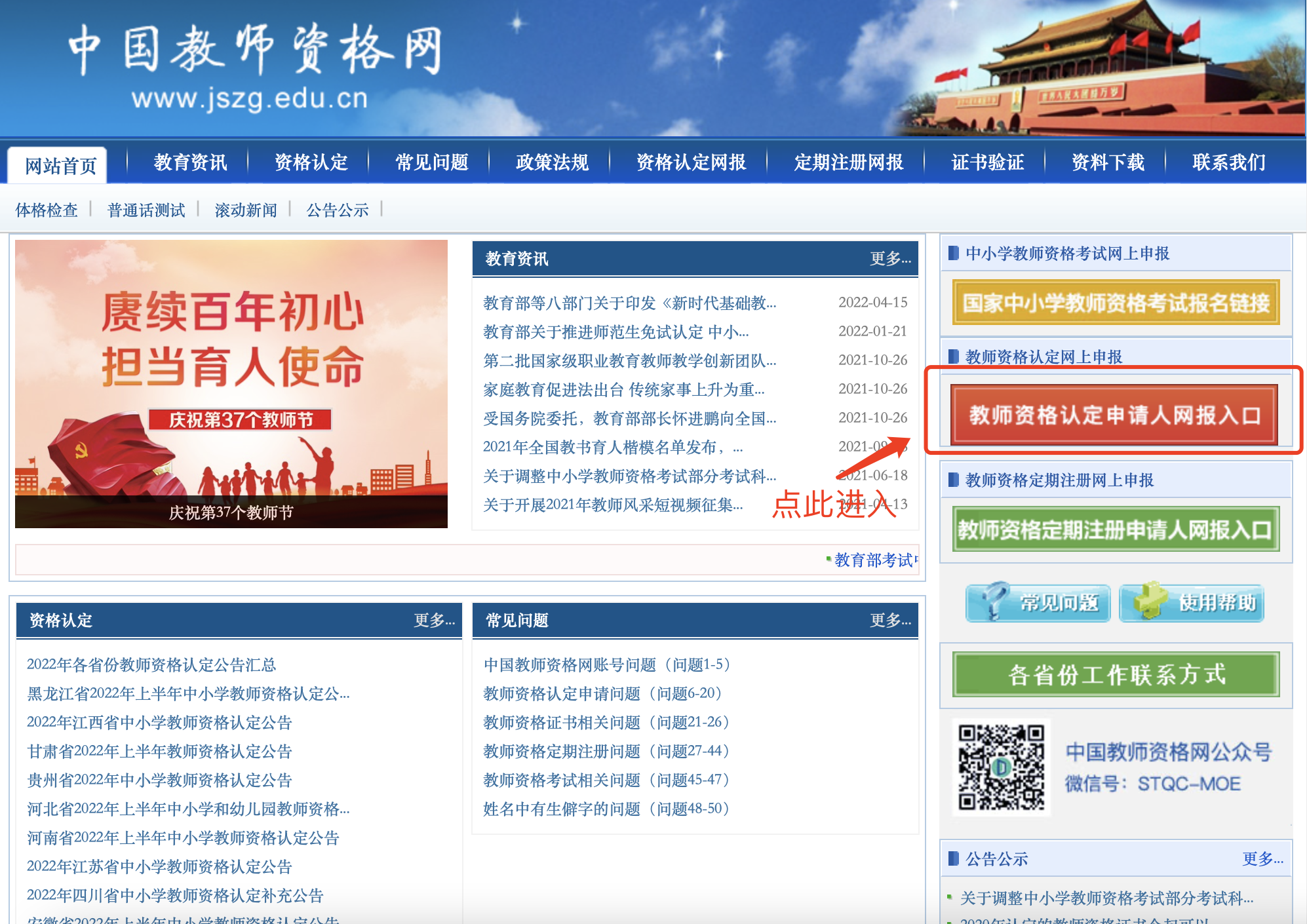The image size is (1307, 924).
Task: Open the yellow 国家中小学教师资格考试报名链接 banner
Action: [1116, 302]
